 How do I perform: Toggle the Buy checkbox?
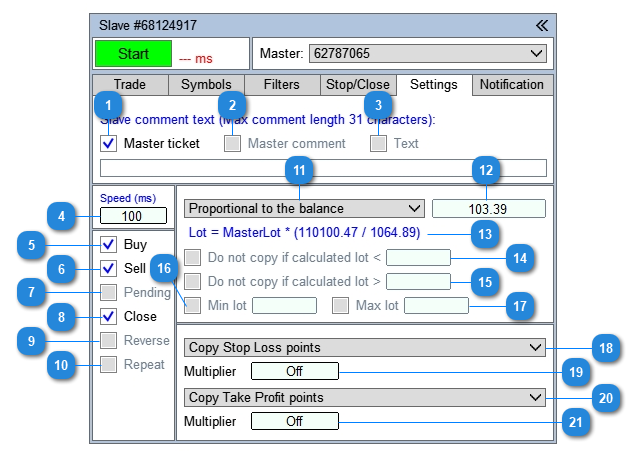pyautogui.click(x=109, y=244)
